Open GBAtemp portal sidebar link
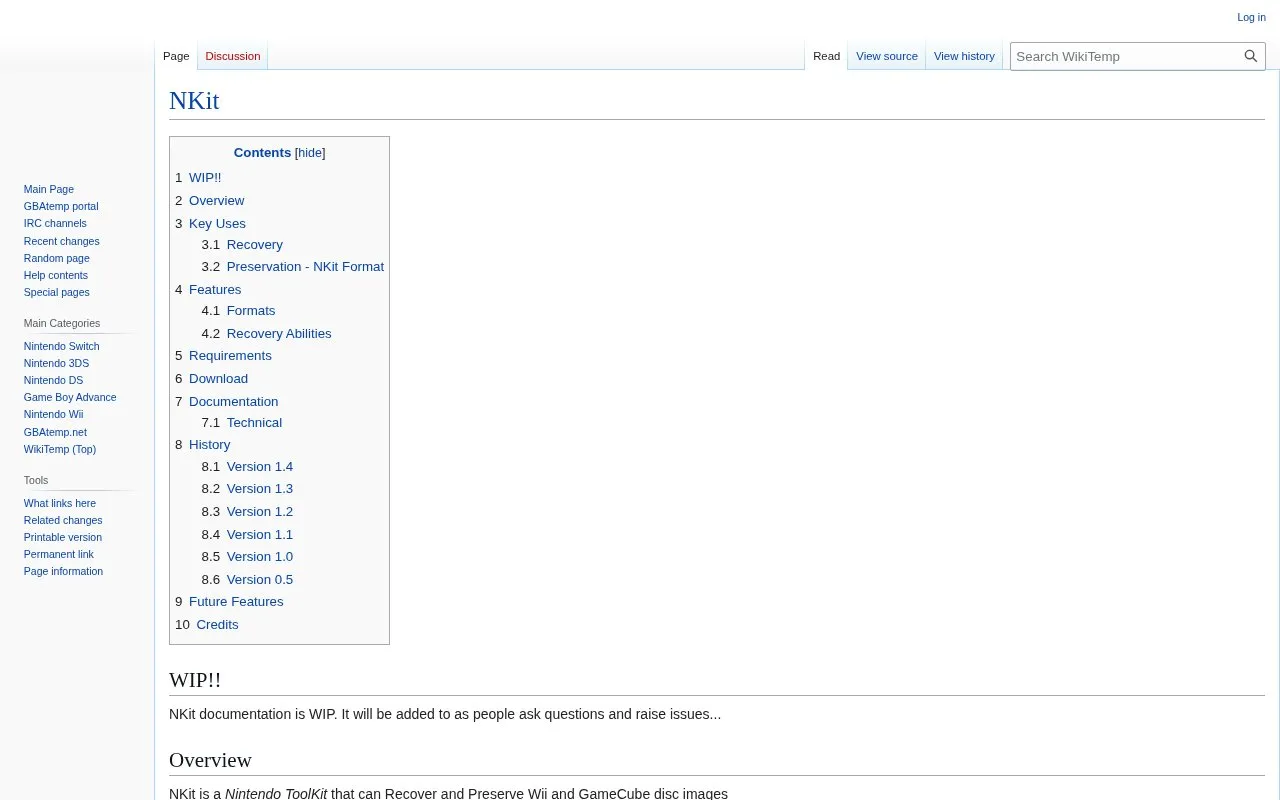 coord(61,206)
